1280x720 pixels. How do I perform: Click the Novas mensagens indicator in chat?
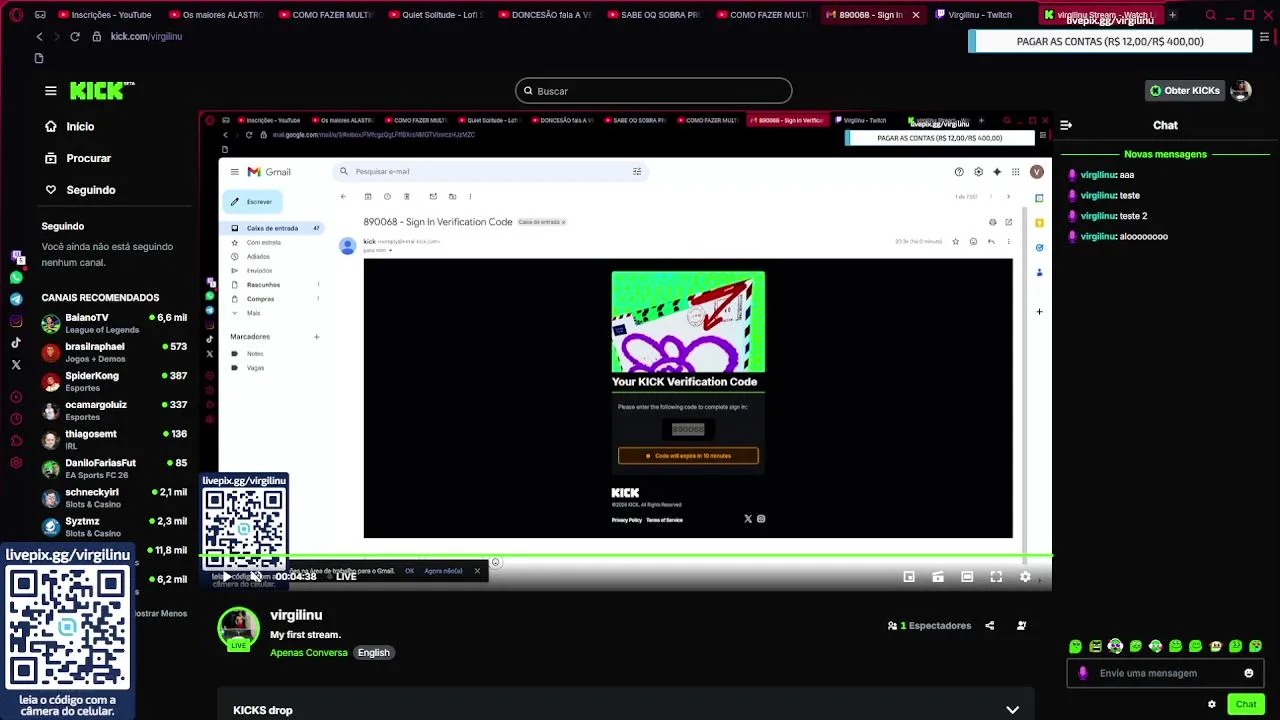(x=1165, y=155)
